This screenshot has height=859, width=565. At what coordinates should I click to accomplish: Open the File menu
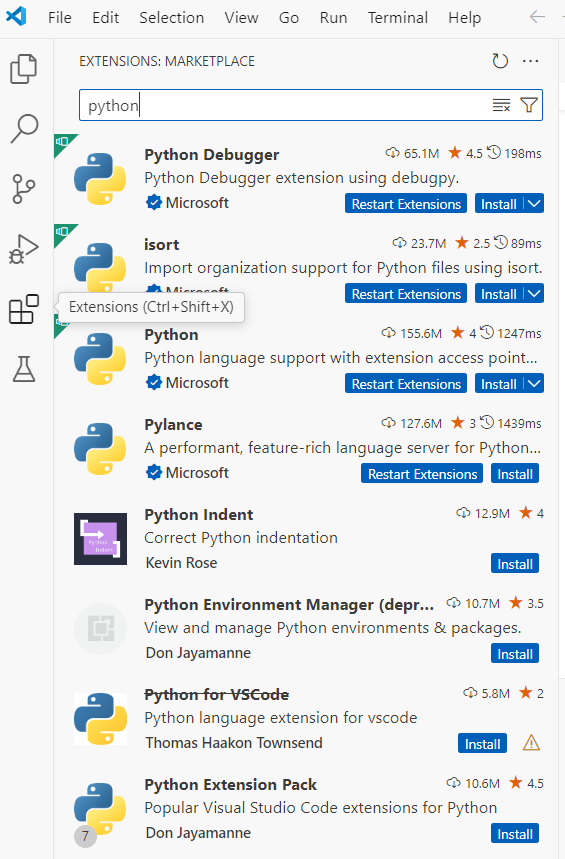tap(60, 18)
